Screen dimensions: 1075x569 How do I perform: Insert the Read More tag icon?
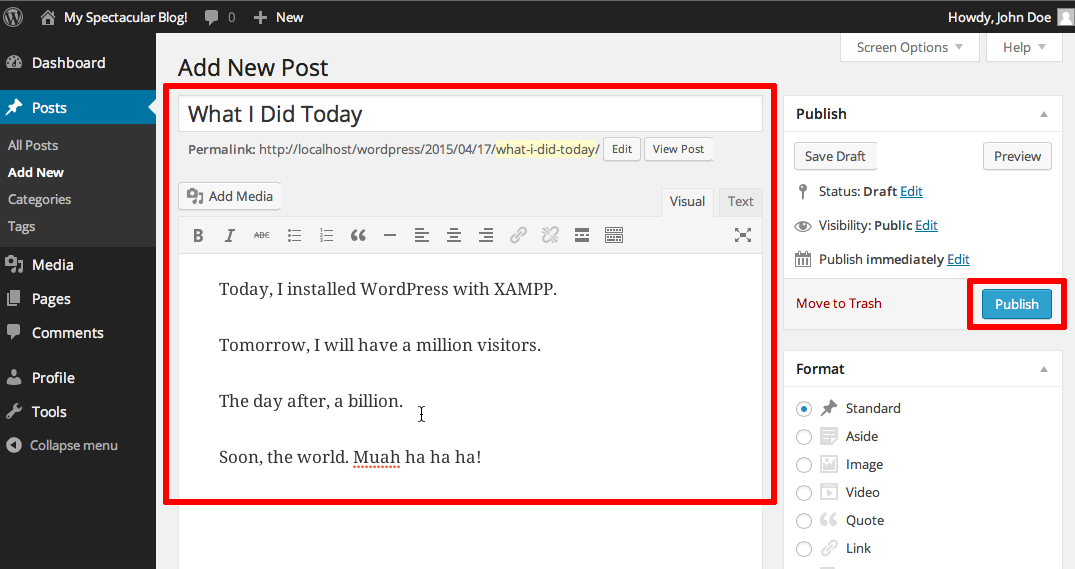[582, 236]
